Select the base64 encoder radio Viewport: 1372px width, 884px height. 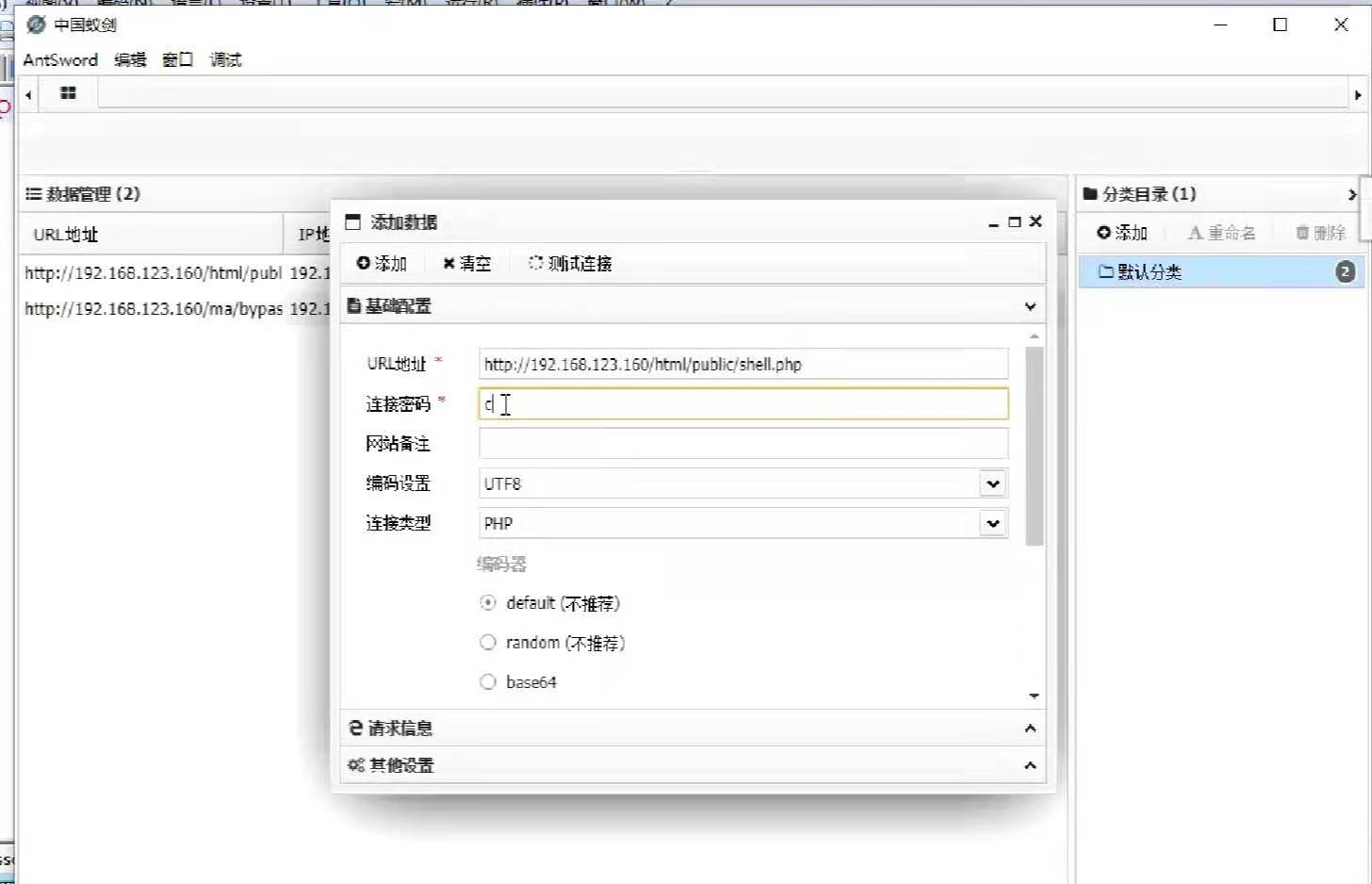coord(488,682)
